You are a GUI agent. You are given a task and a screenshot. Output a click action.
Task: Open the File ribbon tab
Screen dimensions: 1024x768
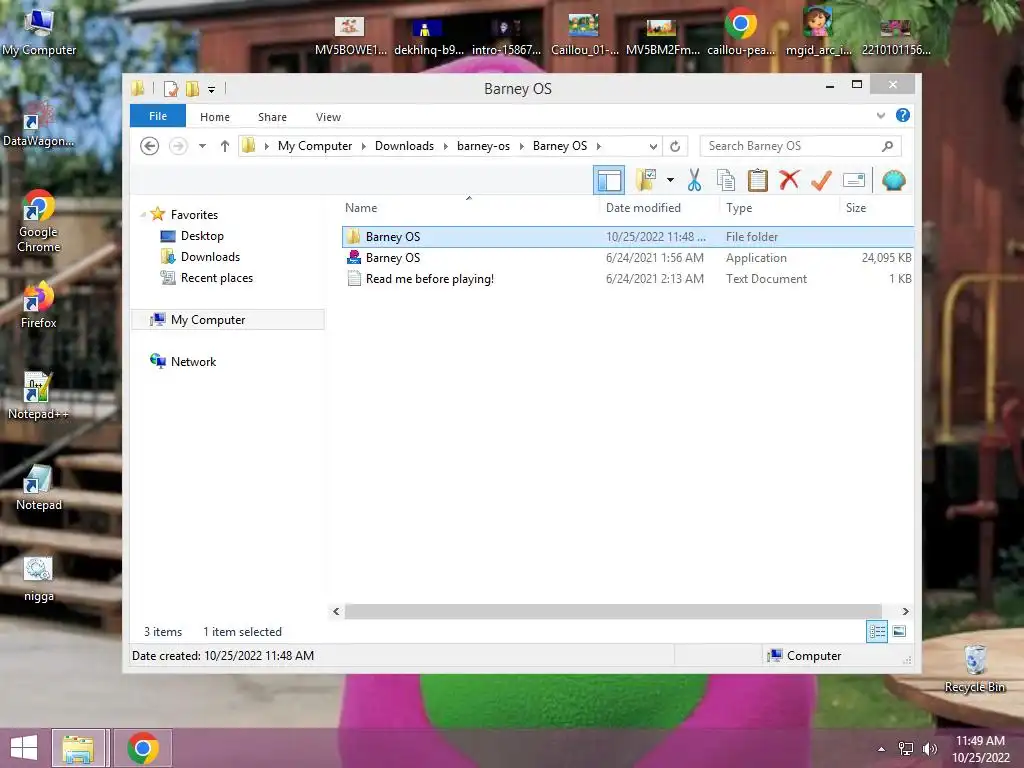point(158,116)
